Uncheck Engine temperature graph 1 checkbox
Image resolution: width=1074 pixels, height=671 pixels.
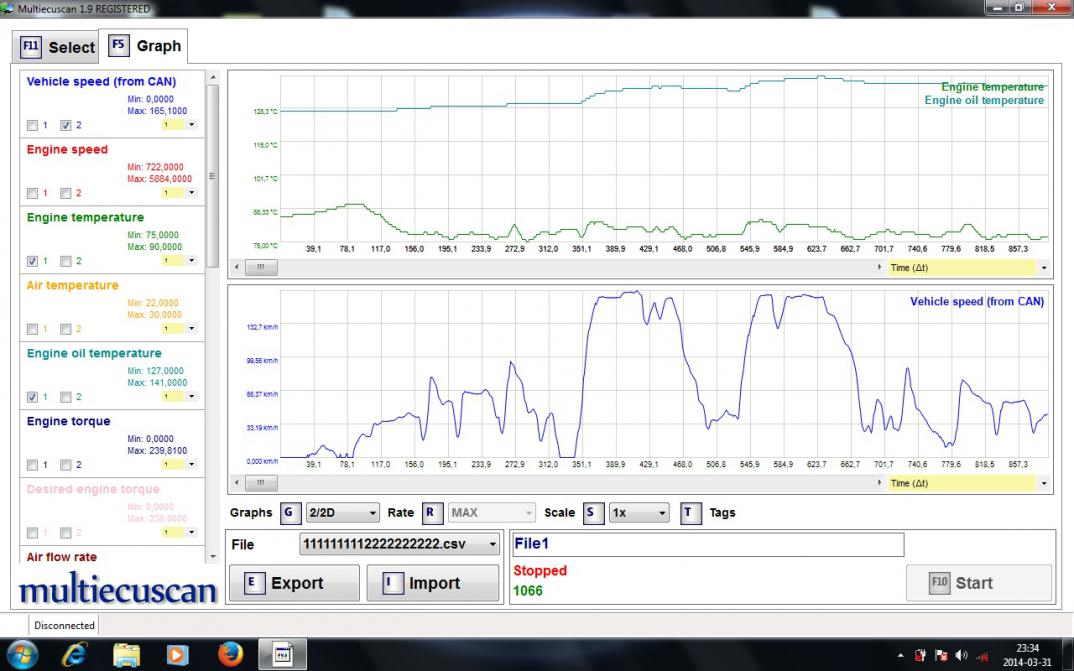pyautogui.click(x=33, y=262)
